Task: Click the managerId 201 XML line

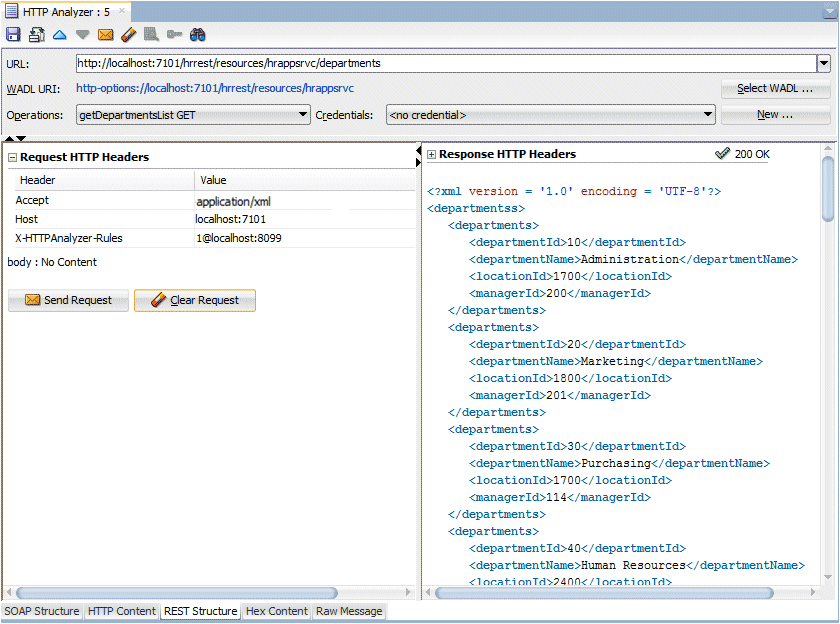Action: point(560,395)
